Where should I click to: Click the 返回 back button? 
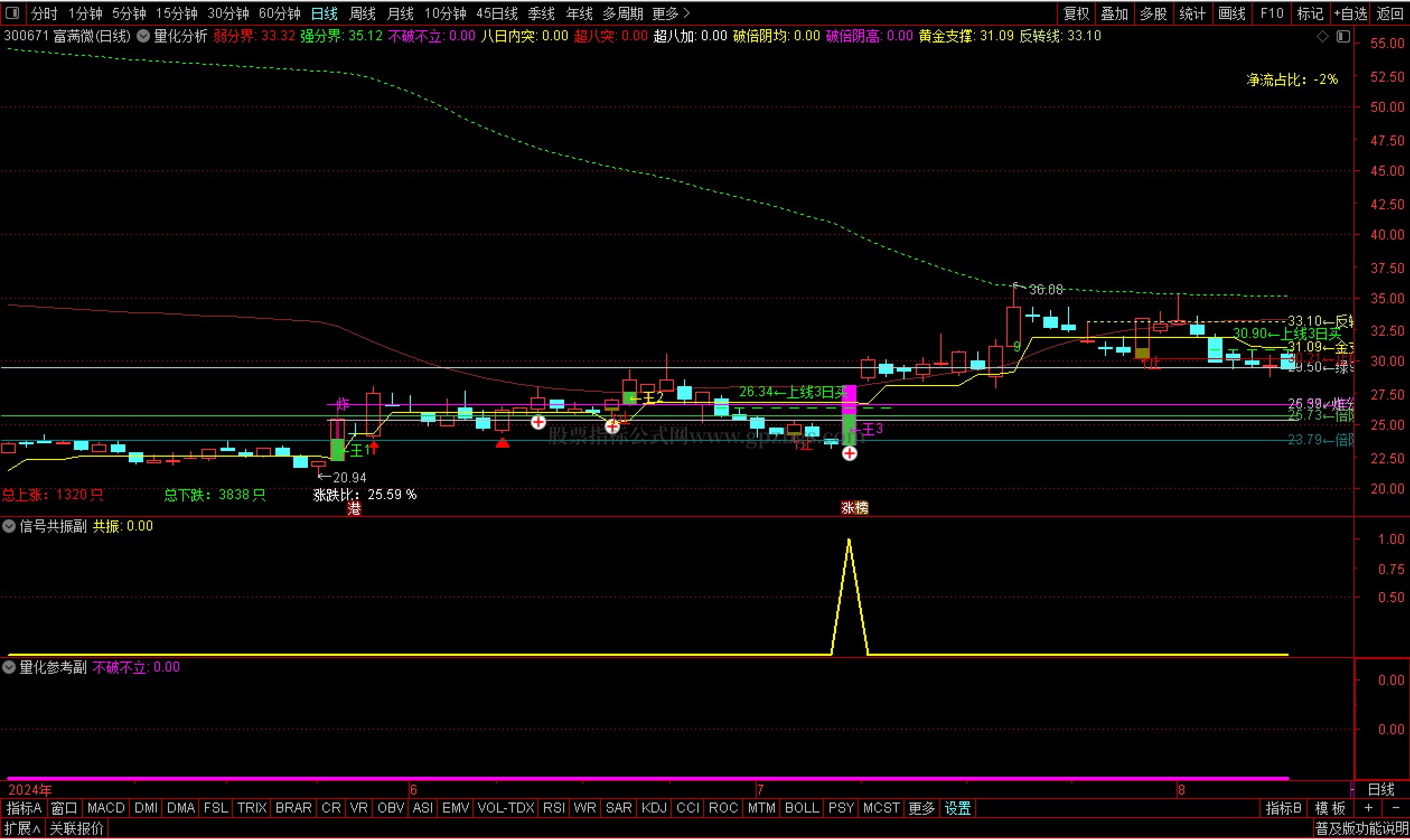tap(1390, 13)
